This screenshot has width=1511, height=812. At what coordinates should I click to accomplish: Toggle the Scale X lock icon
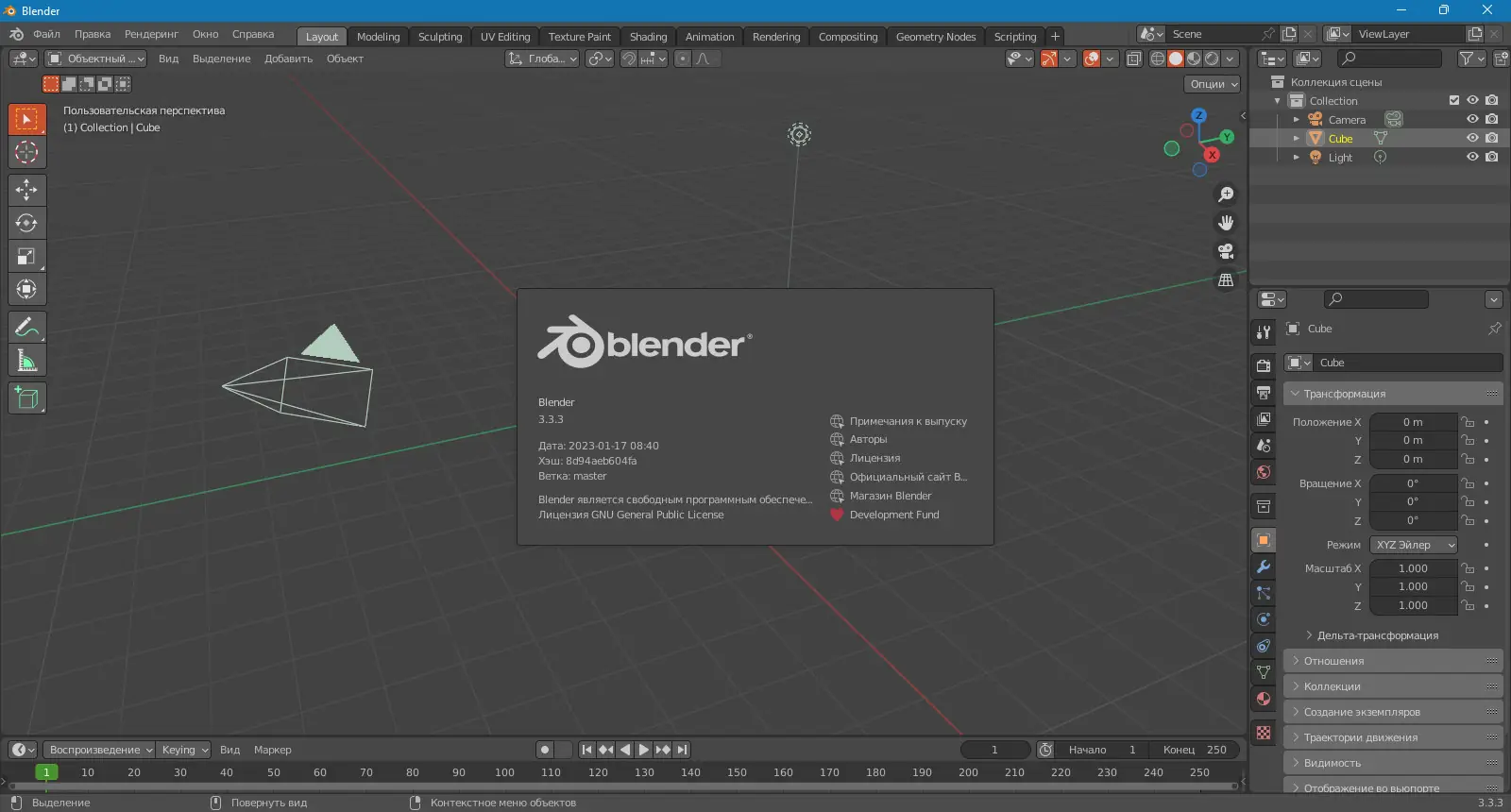tap(1468, 568)
